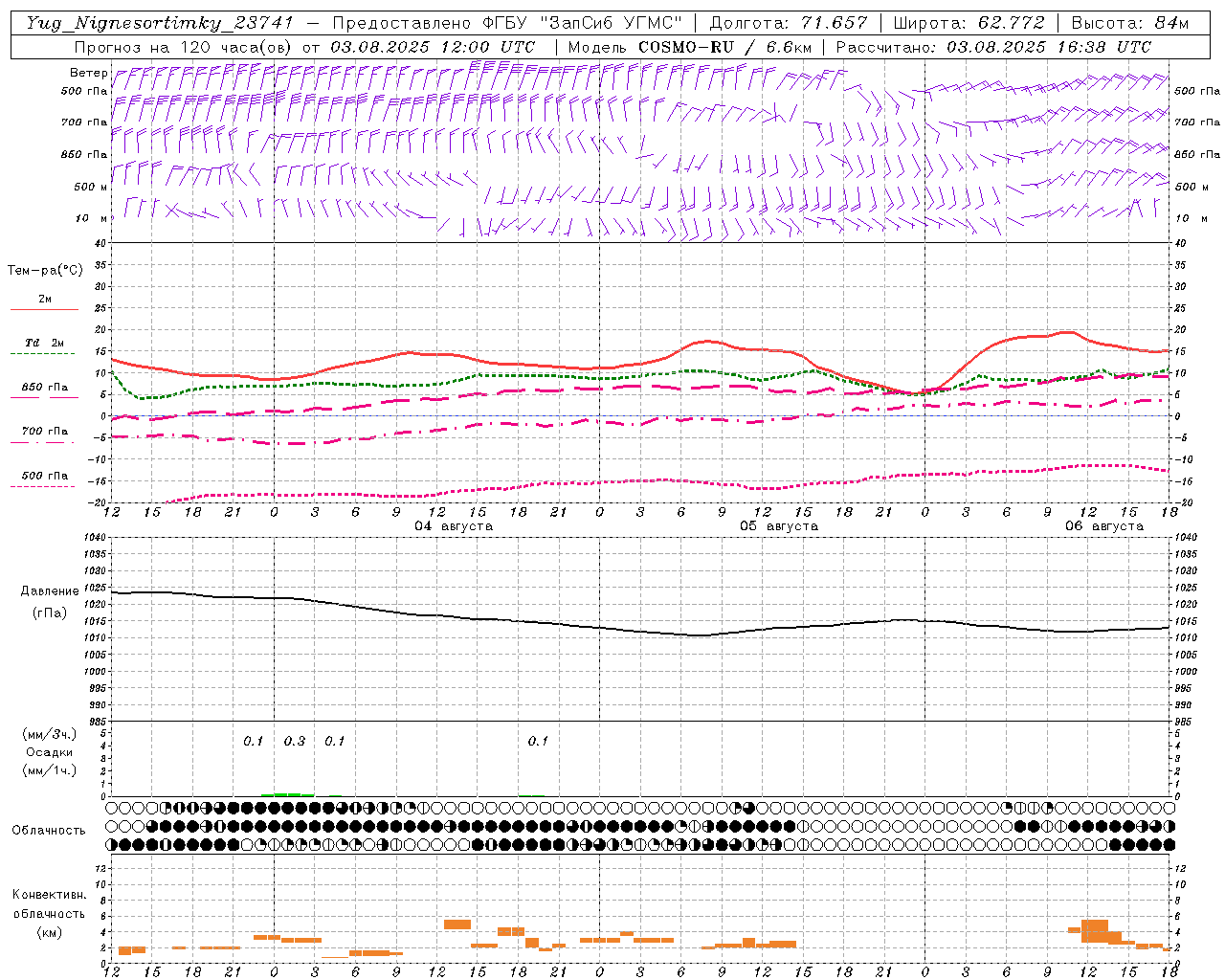
Task: Click the 05 августа date label
Action: [x=779, y=526]
